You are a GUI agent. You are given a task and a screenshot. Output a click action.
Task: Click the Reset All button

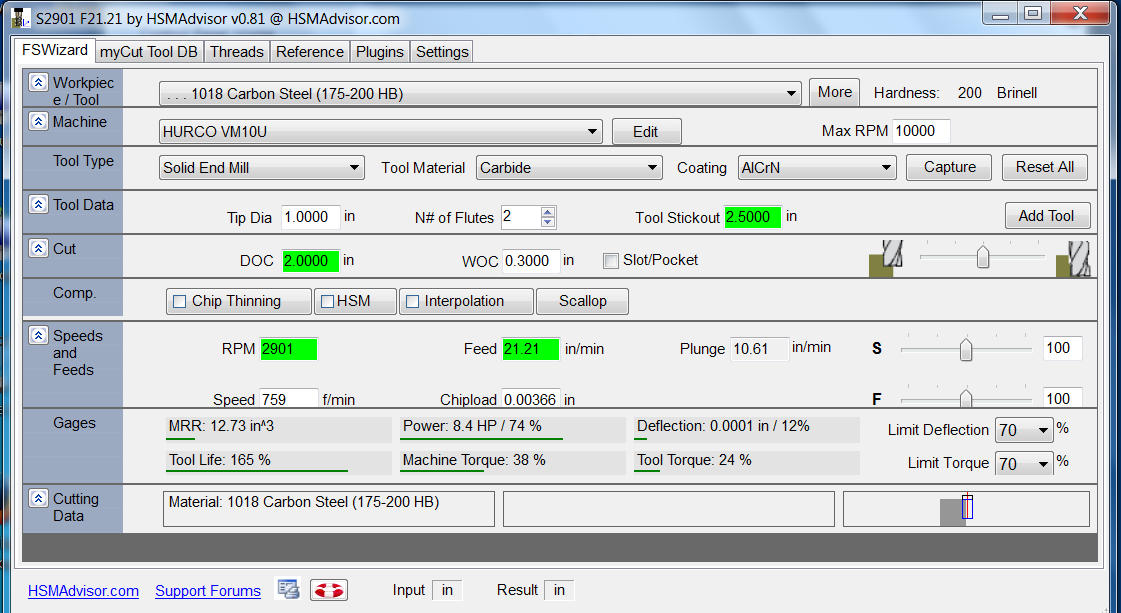coord(1044,167)
